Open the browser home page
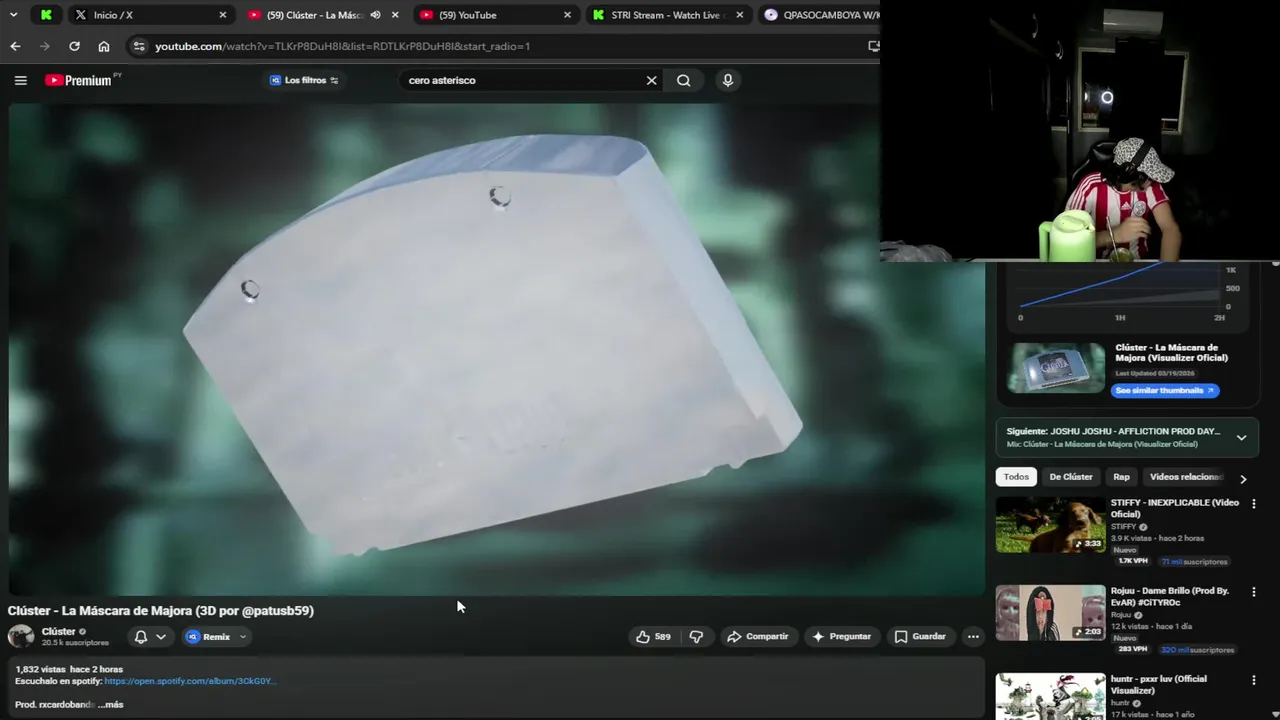The height and width of the screenshot is (720, 1280). click(104, 46)
